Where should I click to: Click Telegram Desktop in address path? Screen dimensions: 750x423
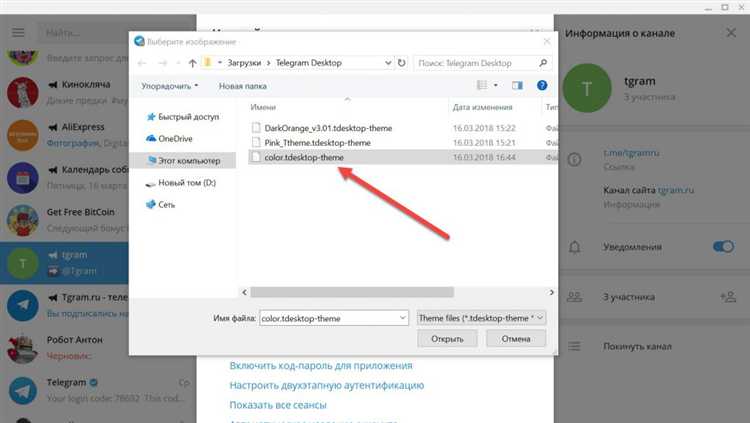(x=309, y=63)
